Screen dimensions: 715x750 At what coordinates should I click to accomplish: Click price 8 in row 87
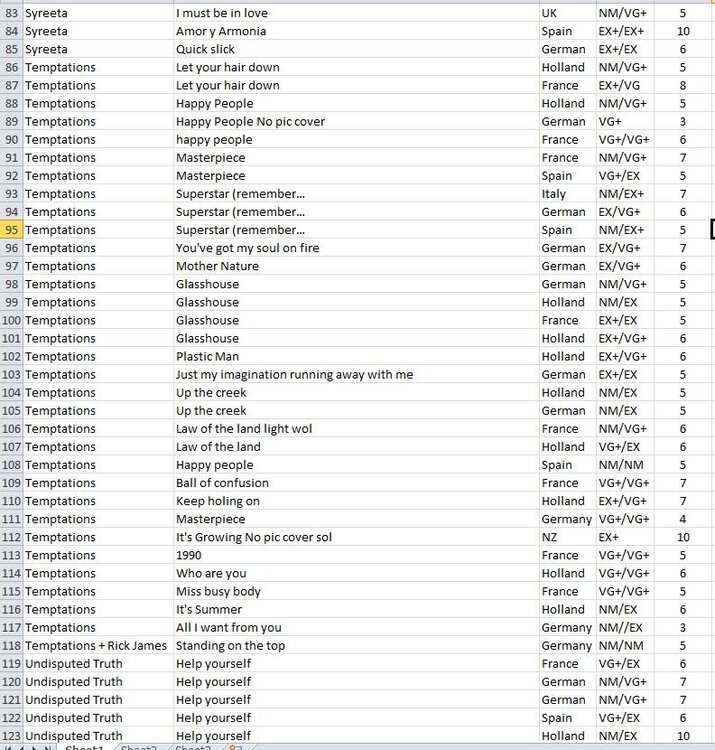click(683, 85)
